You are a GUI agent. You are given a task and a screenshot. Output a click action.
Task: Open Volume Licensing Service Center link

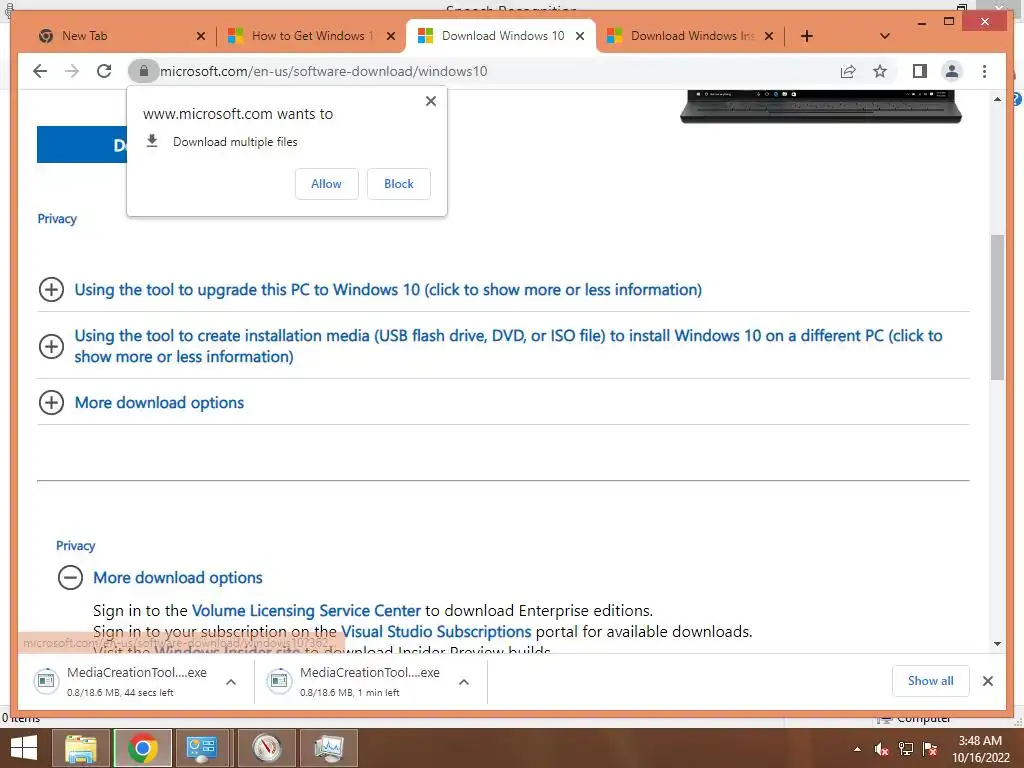pyautogui.click(x=306, y=611)
